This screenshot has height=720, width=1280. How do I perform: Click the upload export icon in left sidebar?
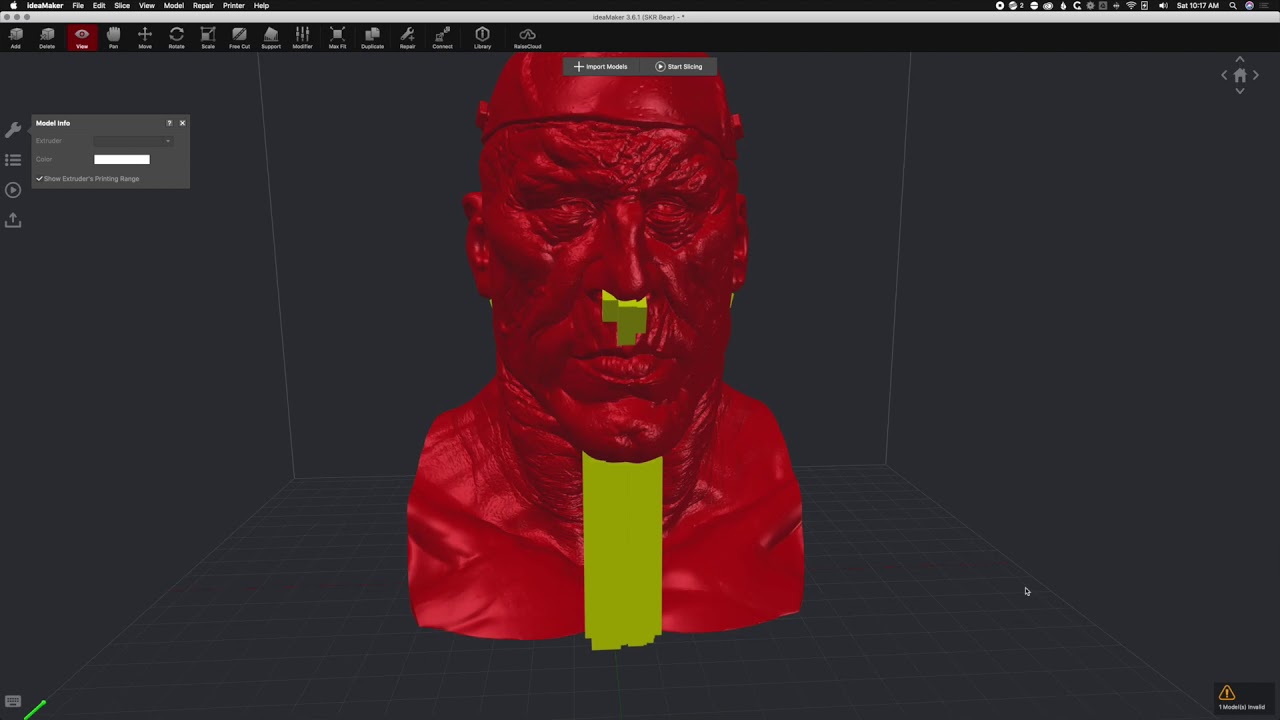tap(13, 220)
